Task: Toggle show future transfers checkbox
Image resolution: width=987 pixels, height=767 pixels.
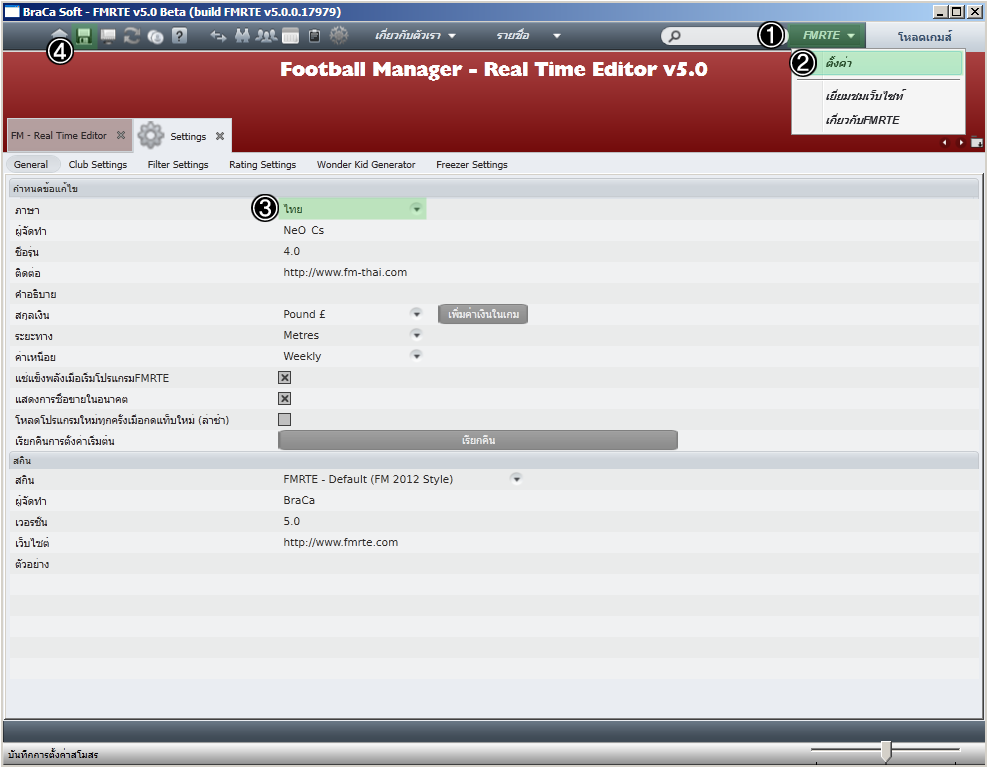Action: 285,399
